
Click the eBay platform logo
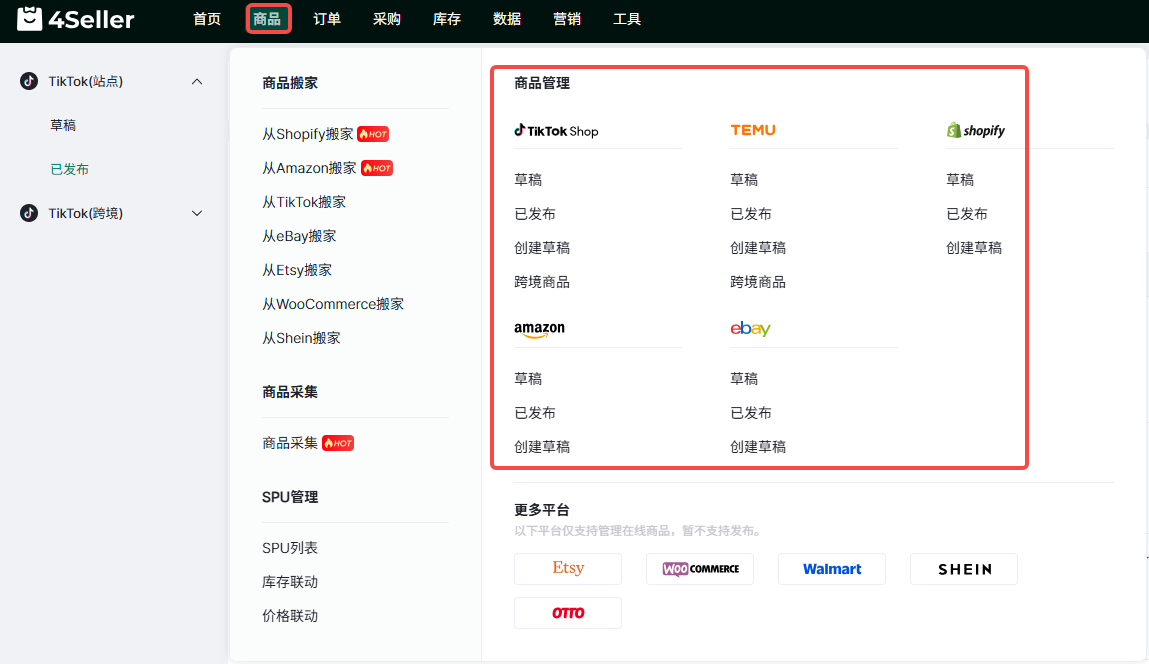tap(750, 329)
